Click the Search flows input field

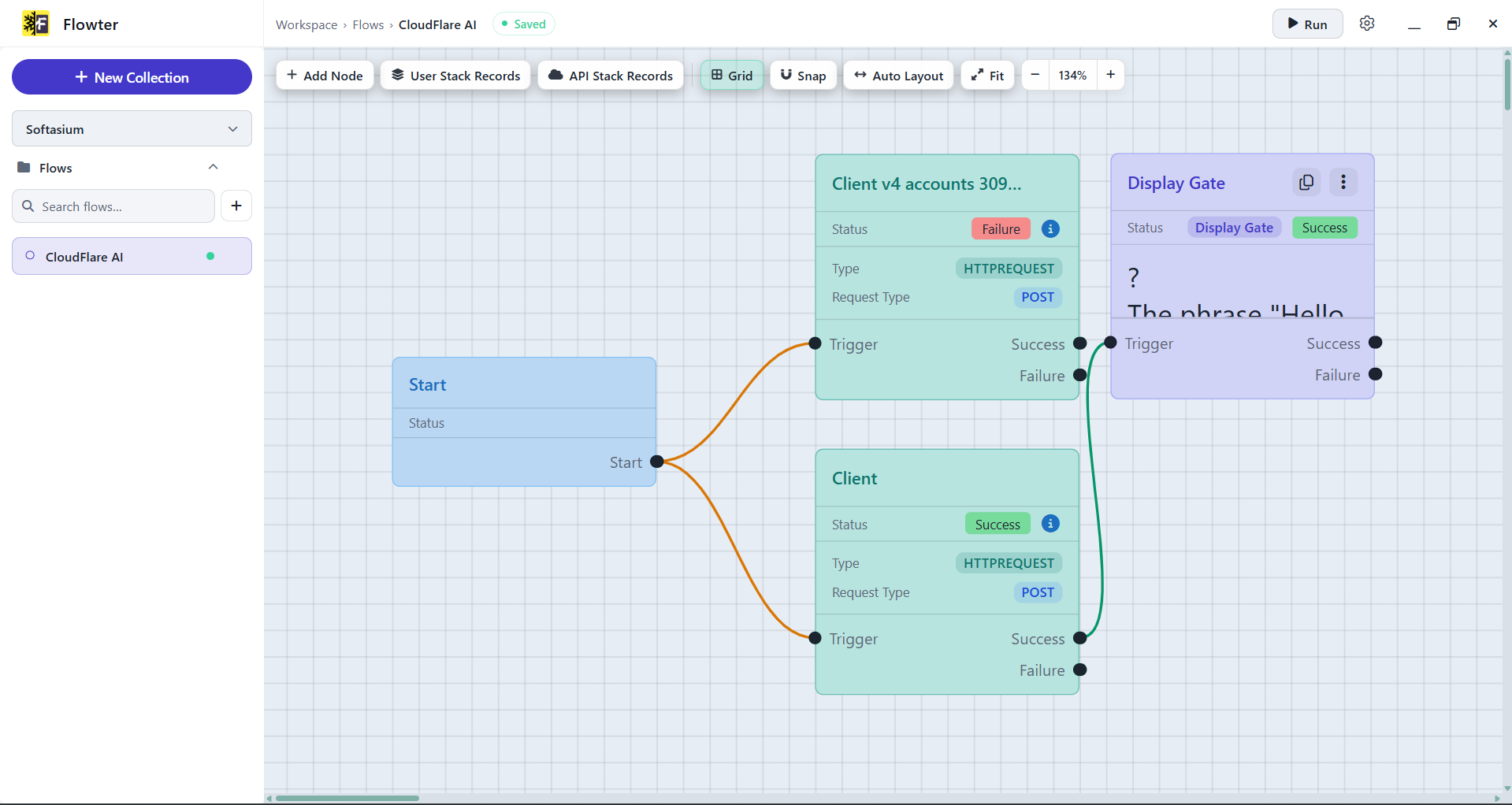pyautogui.click(x=113, y=206)
